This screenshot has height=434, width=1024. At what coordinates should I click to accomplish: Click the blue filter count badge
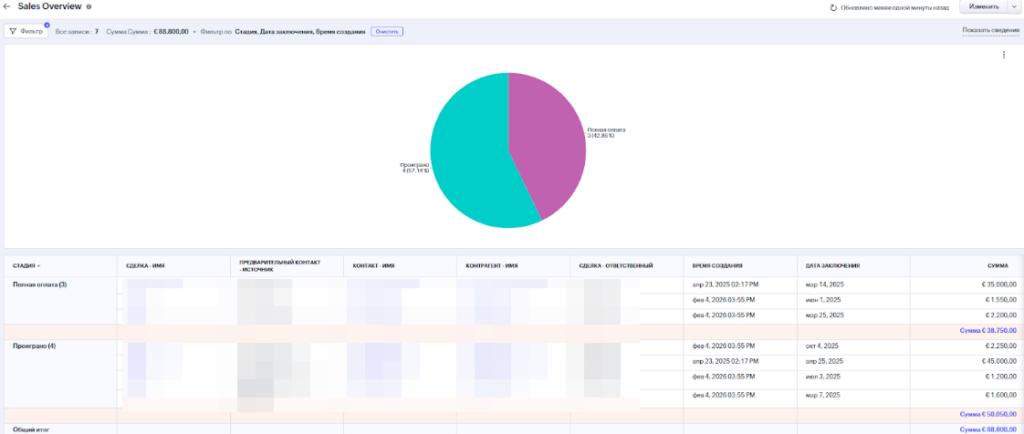click(47, 24)
